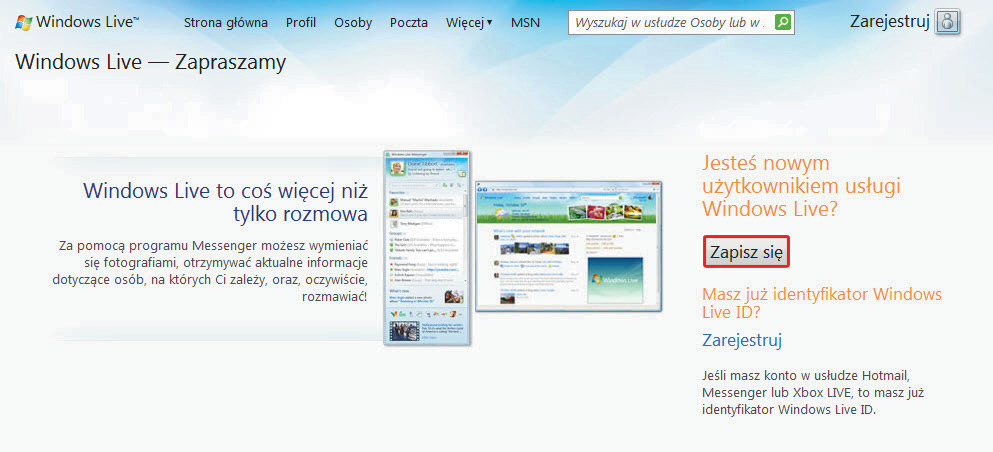Select Poczta in the navigation bar

tap(409, 22)
